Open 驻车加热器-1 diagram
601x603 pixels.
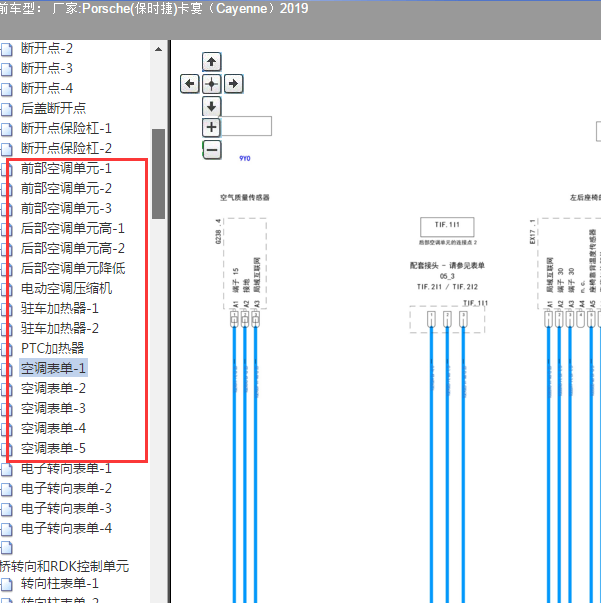[60, 308]
